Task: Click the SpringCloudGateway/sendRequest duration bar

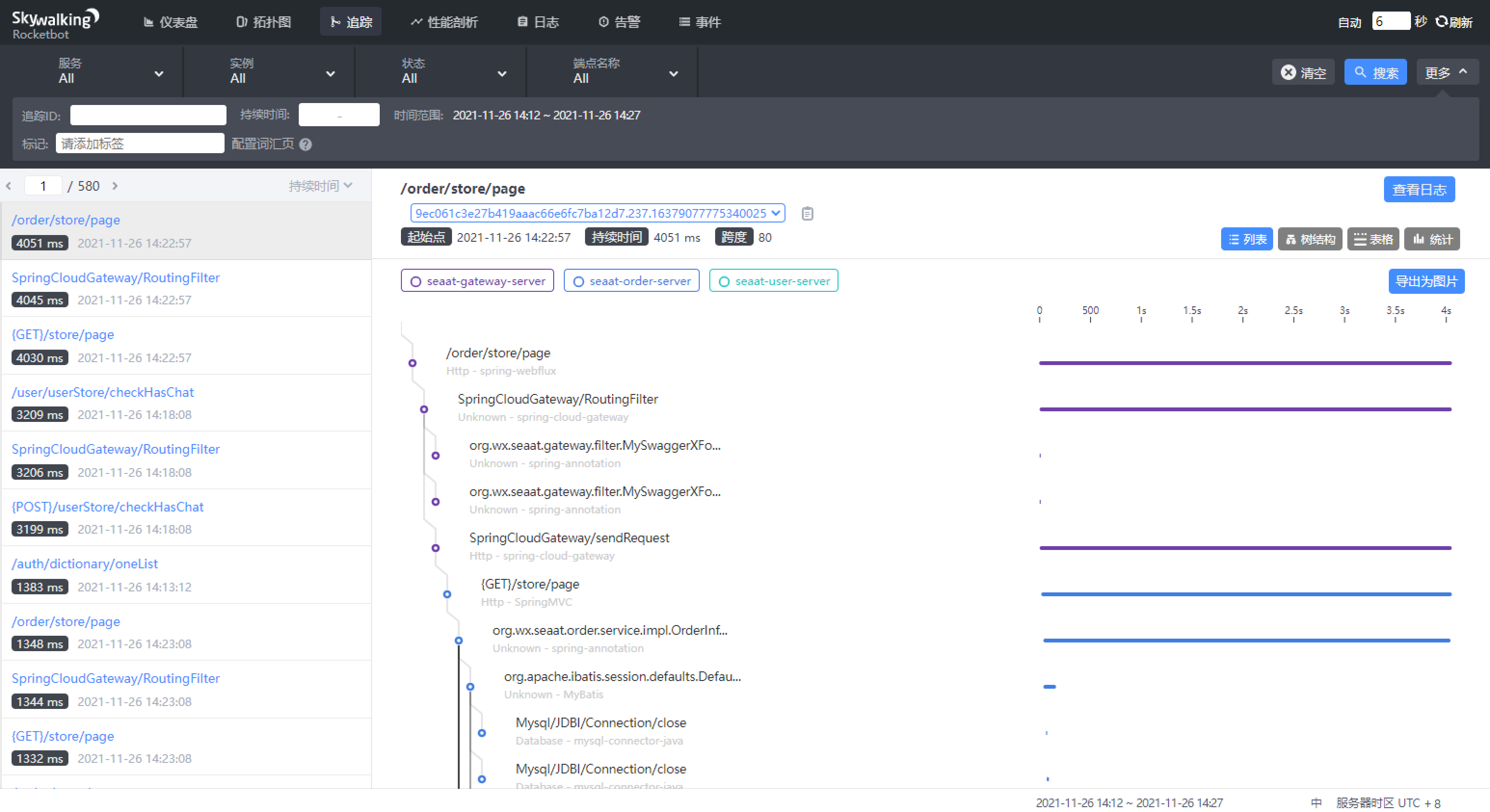Action: coord(1245,548)
